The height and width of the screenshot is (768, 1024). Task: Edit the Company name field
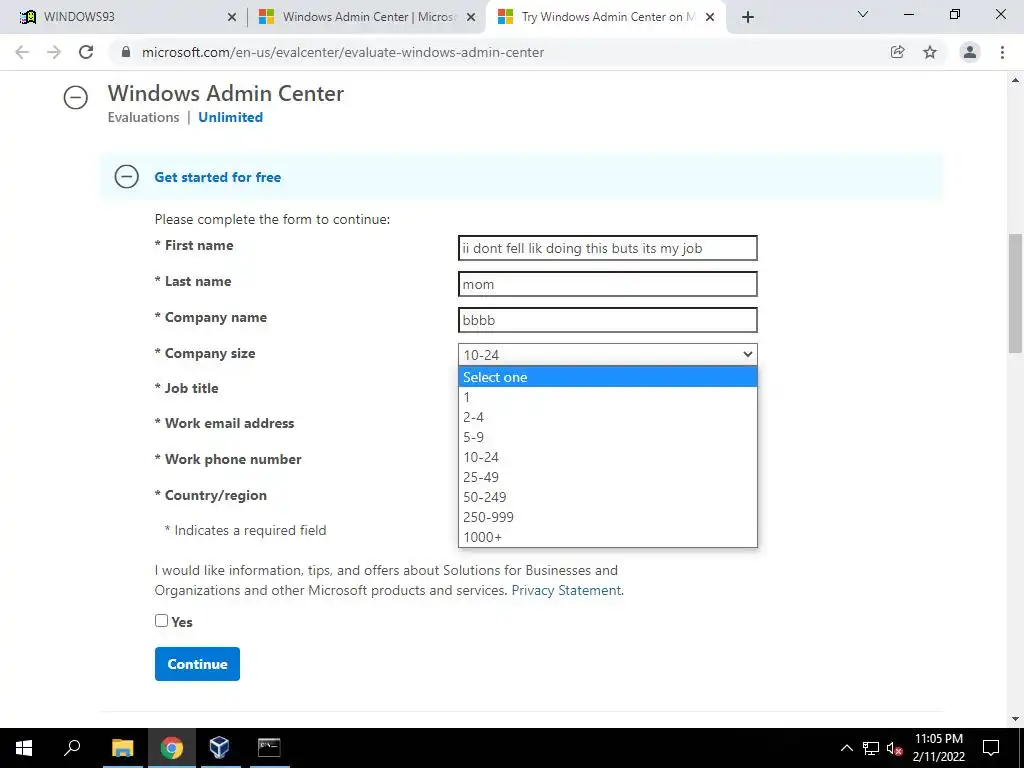(x=607, y=320)
